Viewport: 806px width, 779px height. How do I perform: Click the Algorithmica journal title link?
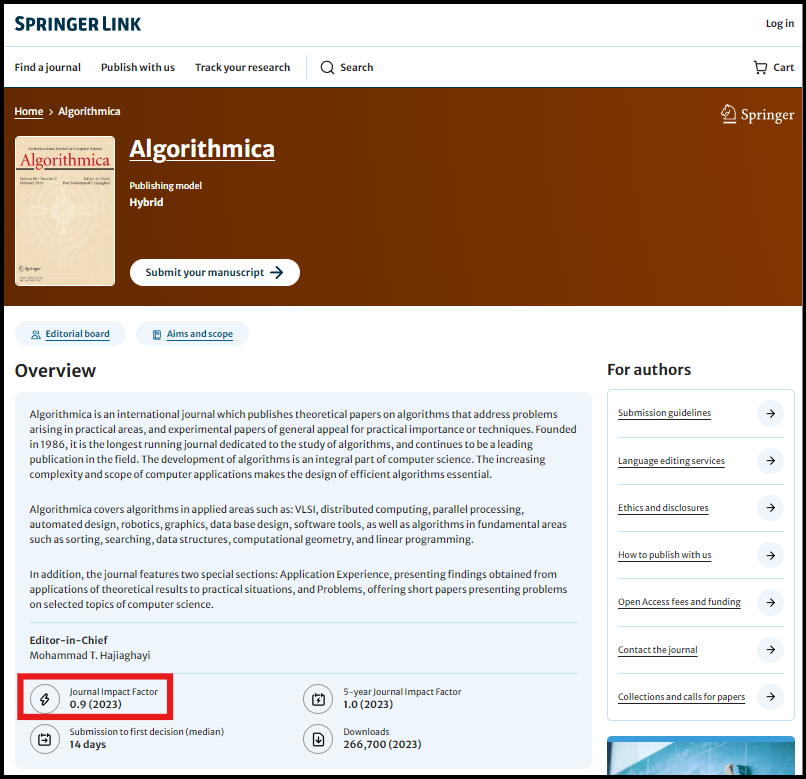click(x=202, y=149)
